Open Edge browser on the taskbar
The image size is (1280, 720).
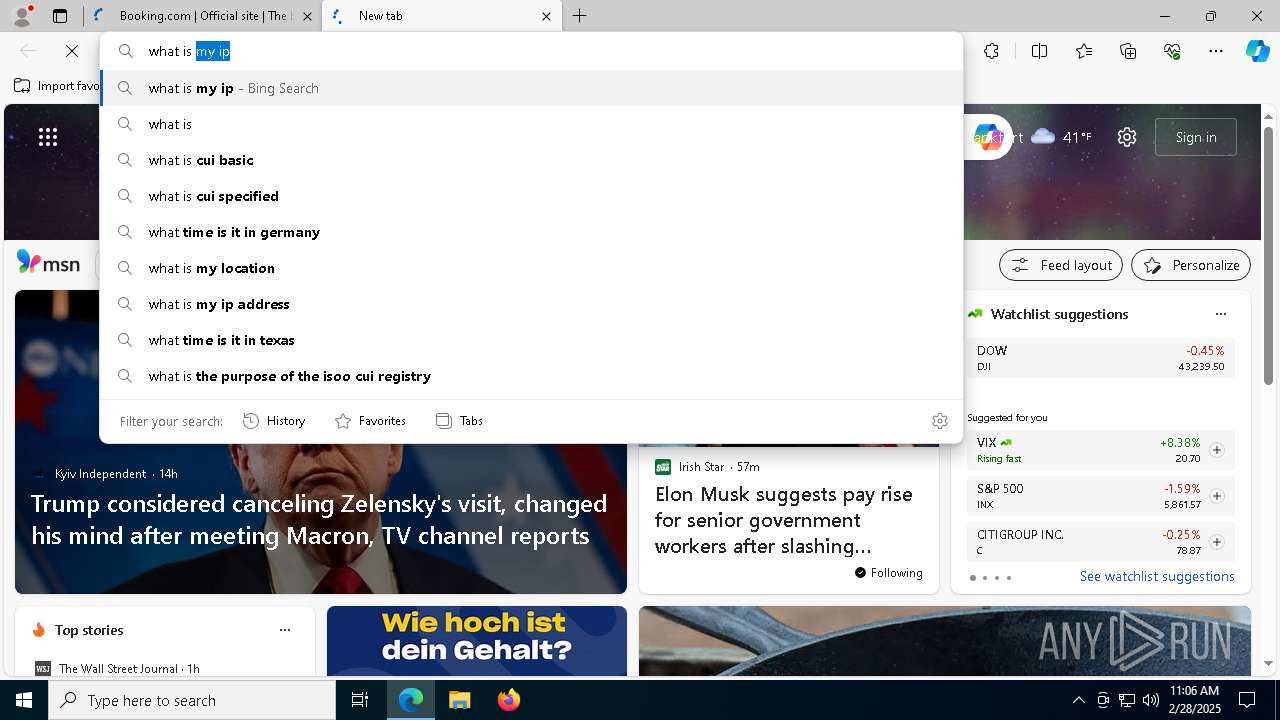[x=410, y=700]
